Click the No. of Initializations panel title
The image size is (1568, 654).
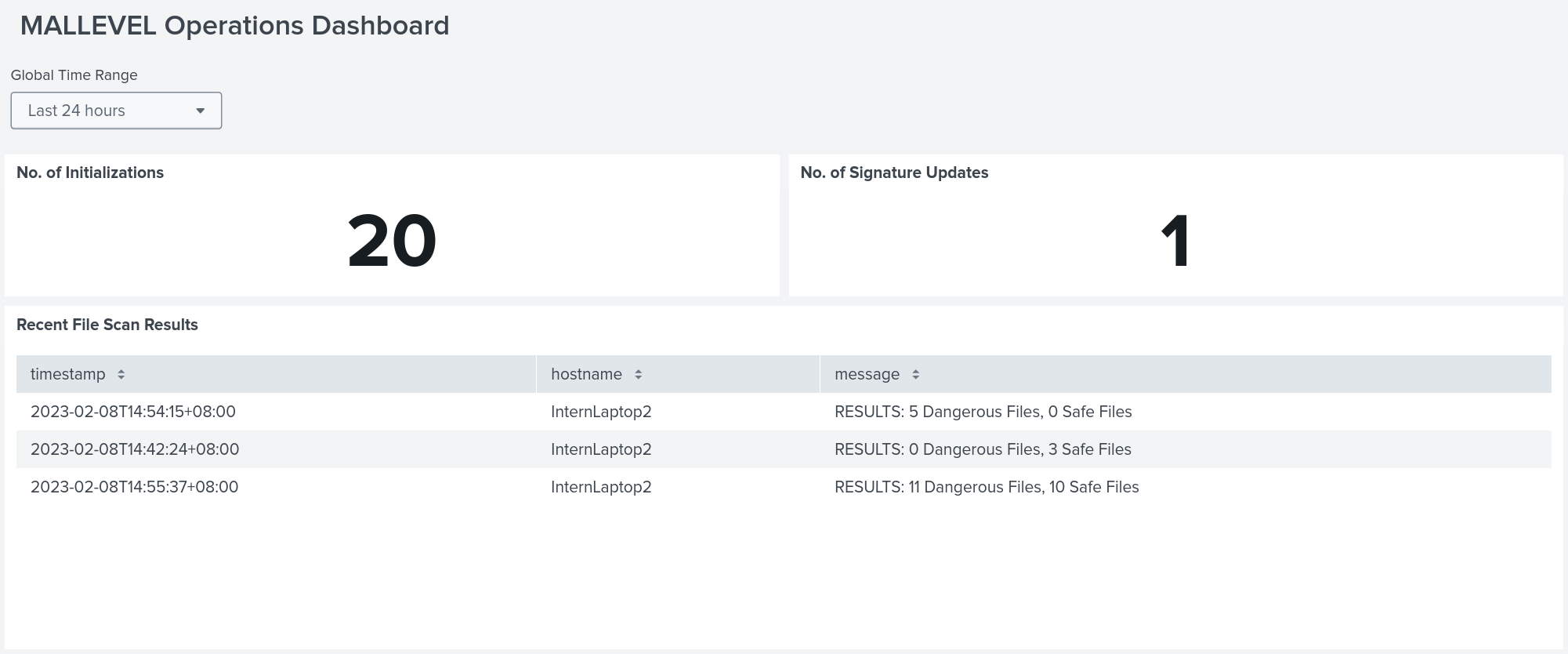(x=90, y=173)
